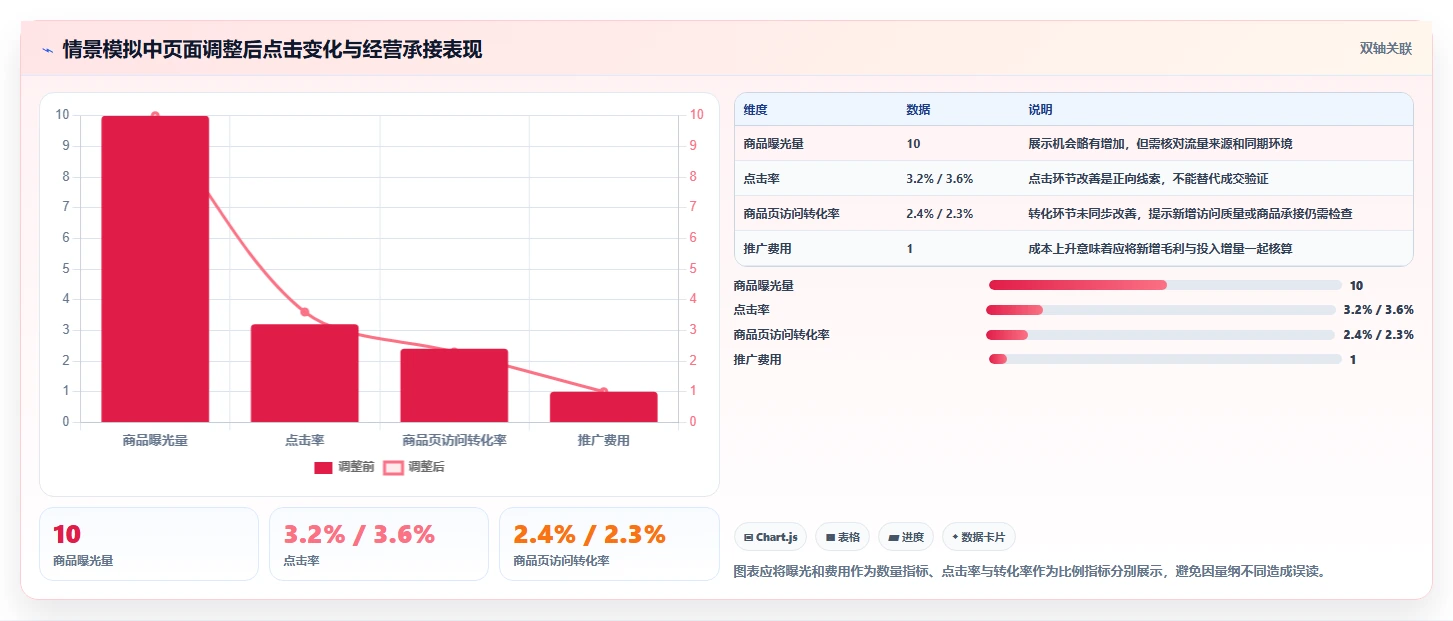Click table cell 2.4% / 2.3%
The width and height of the screenshot is (1453, 621).
(x=940, y=214)
